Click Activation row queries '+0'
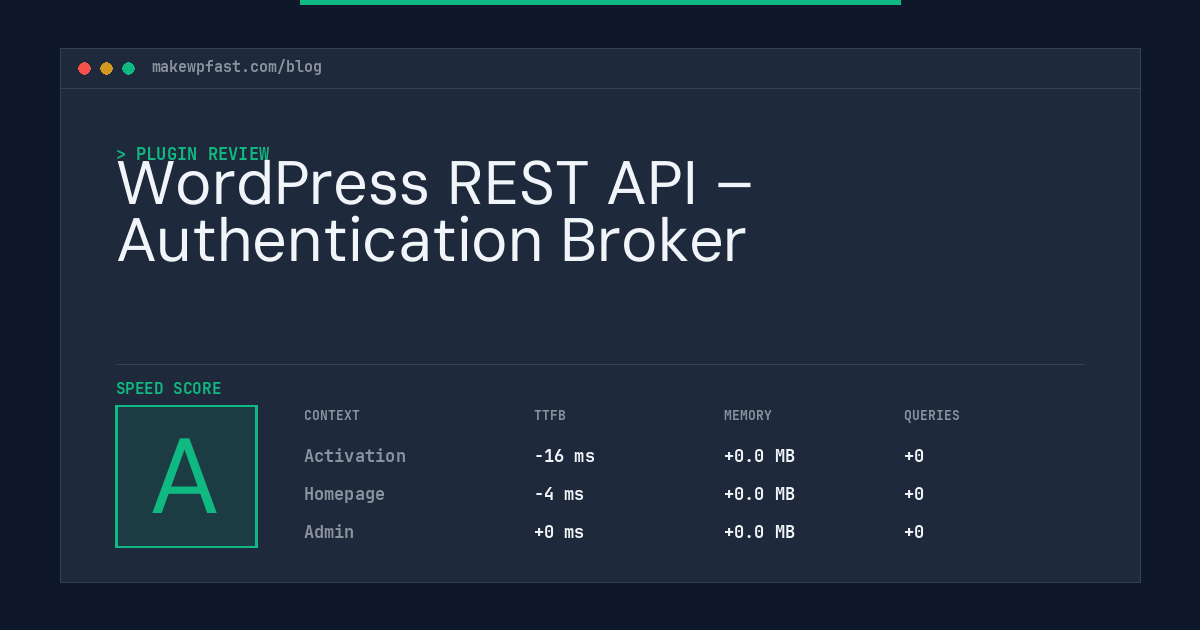Image resolution: width=1200 pixels, height=630 pixels. [914, 456]
